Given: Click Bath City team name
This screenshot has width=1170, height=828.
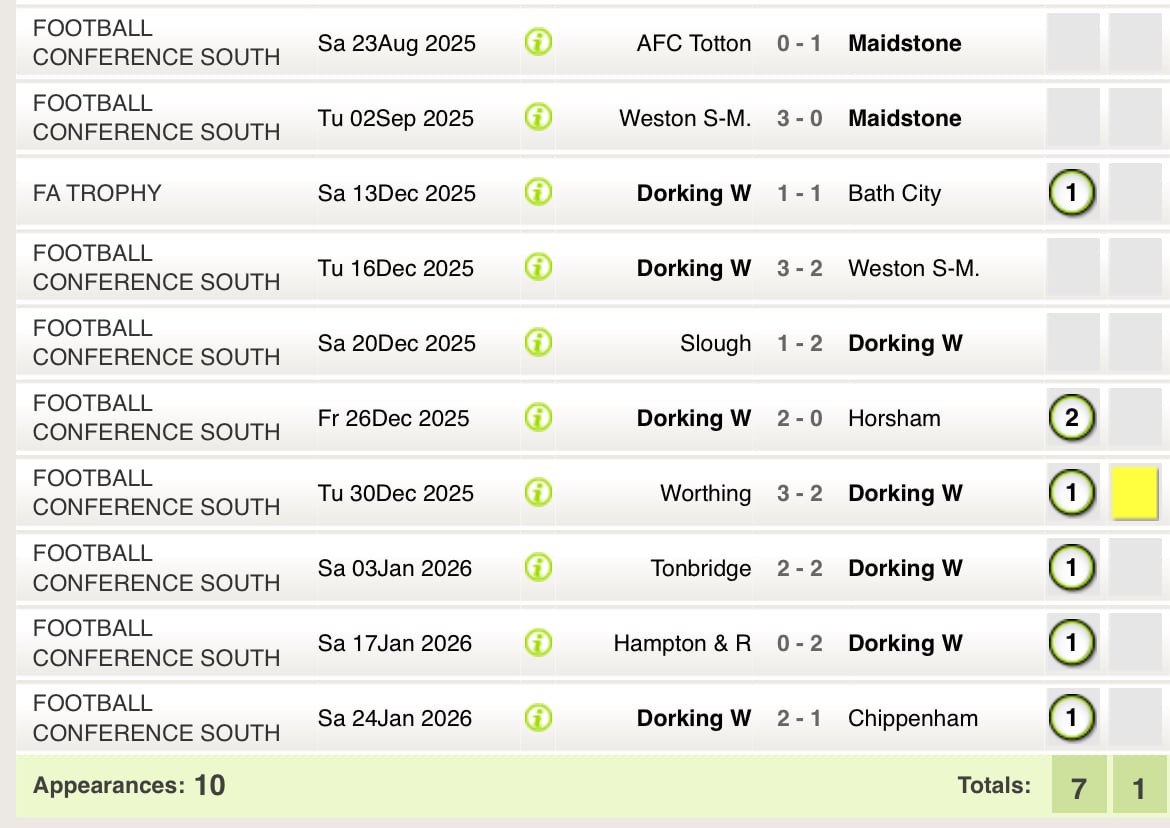Looking at the screenshot, I should [x=894, y=193].
